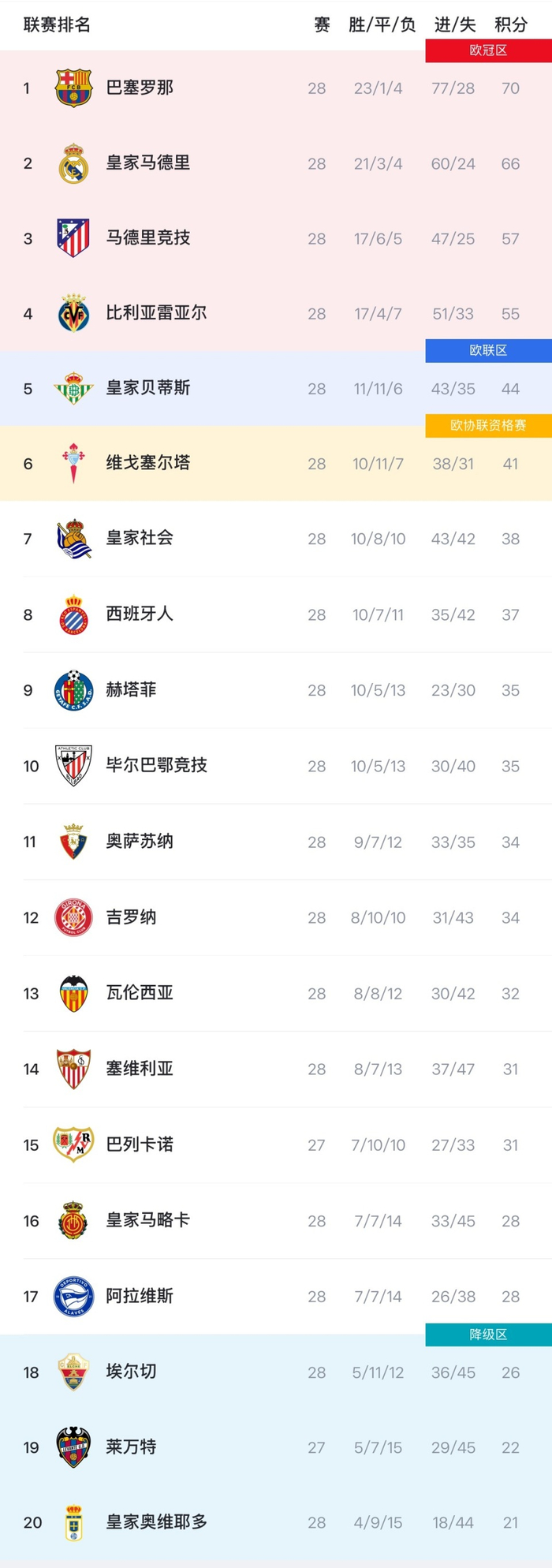Open team name 塞维利亚
Screen dimensions: 552x1568
[x=140, y=1069]
